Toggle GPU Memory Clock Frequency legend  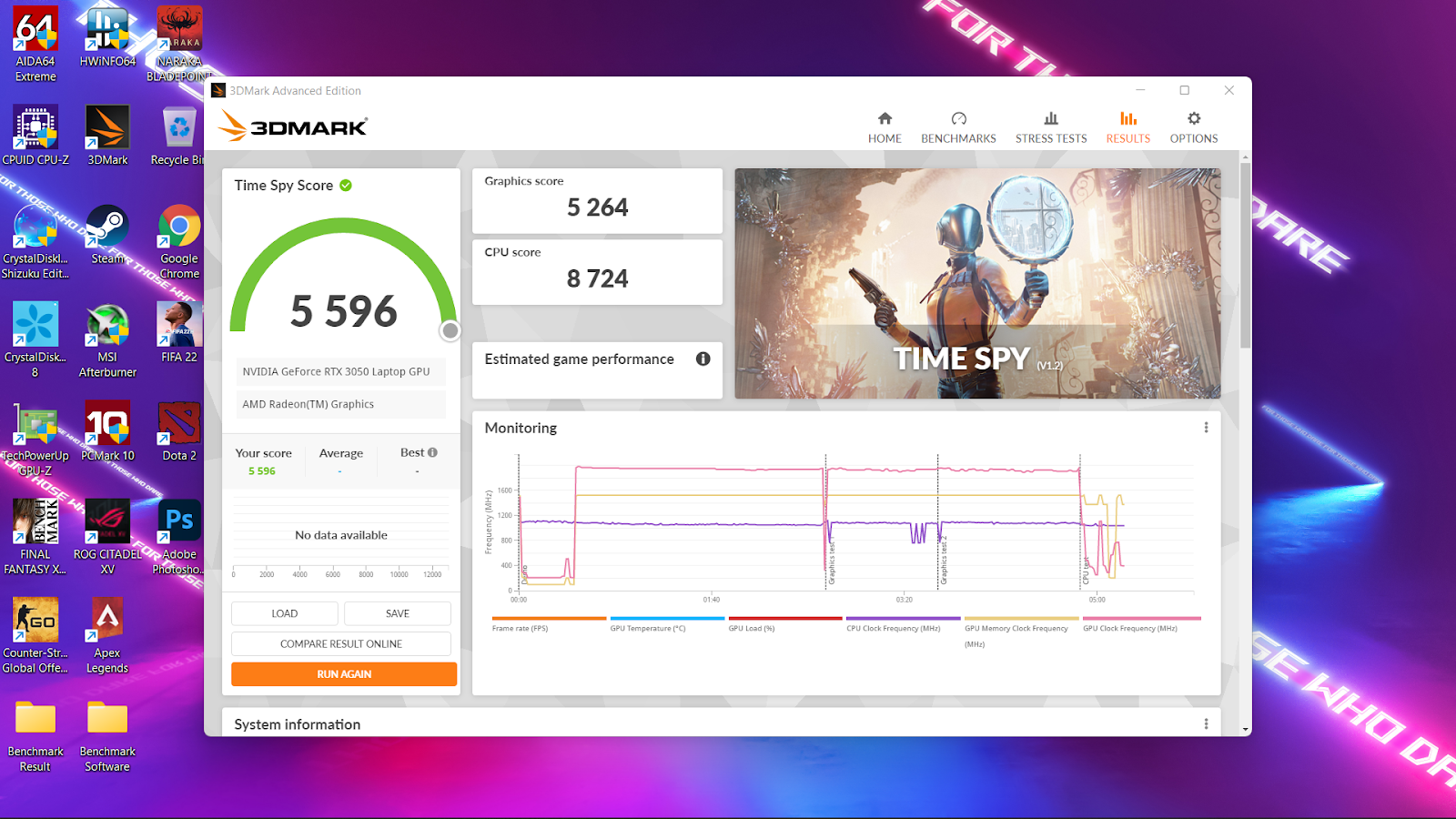pos(1021,632)
